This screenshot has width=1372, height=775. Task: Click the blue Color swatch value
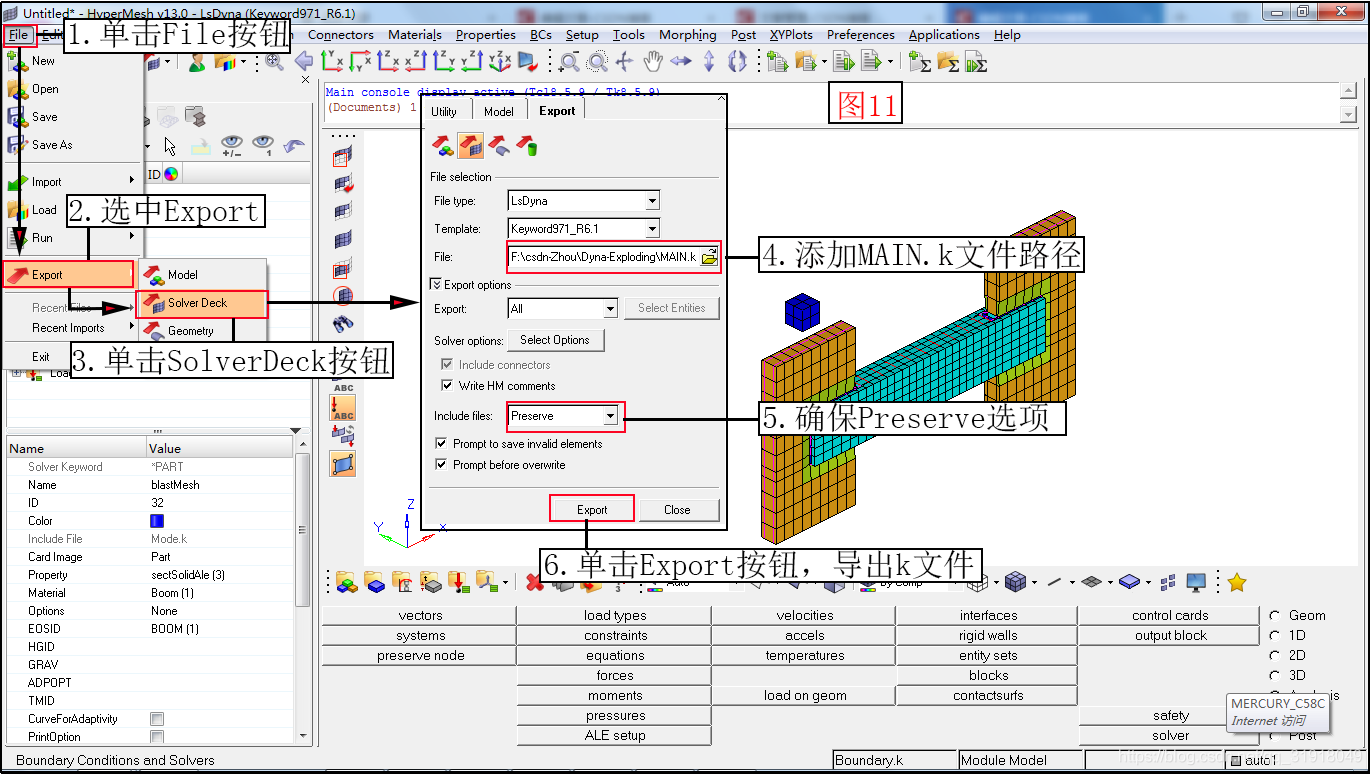point(157,521)
